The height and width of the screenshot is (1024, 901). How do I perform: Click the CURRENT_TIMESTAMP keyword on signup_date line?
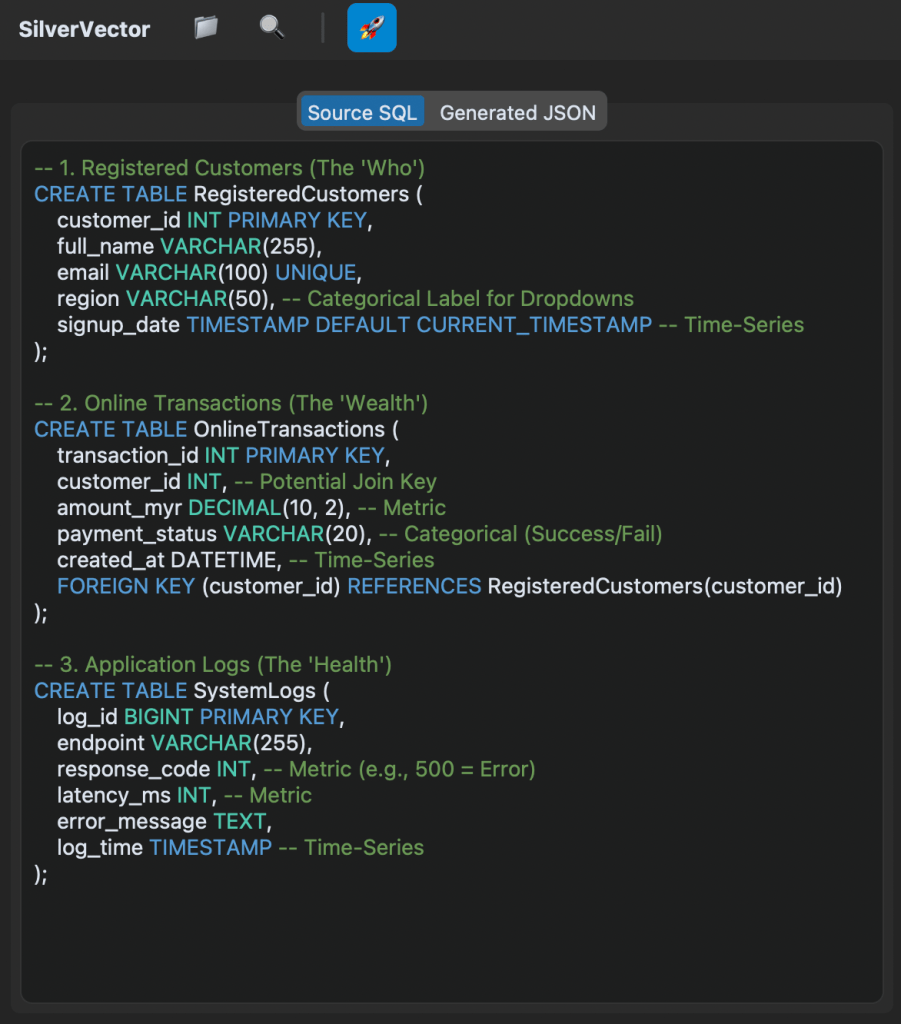click(x=534, y=324)
